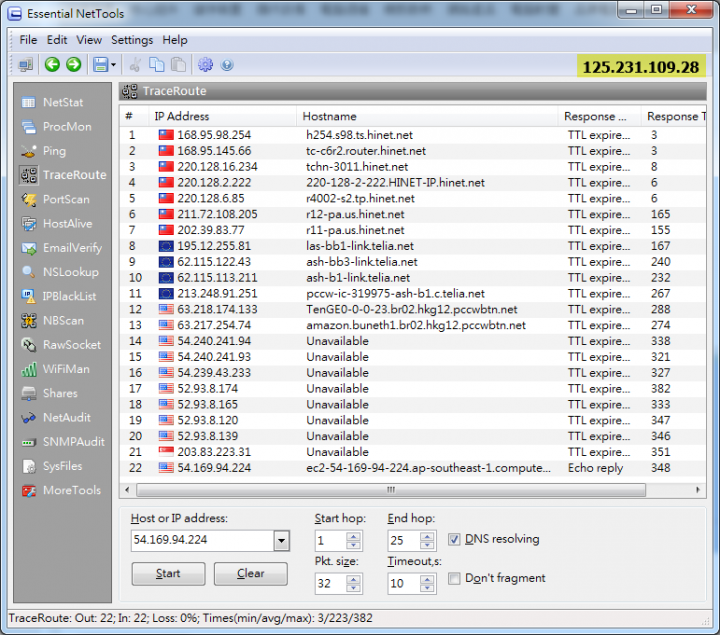The height and width of the screenshot is (635, 720).
Task: Click the Pkt. size number field
Action: (x=331, y=584)
